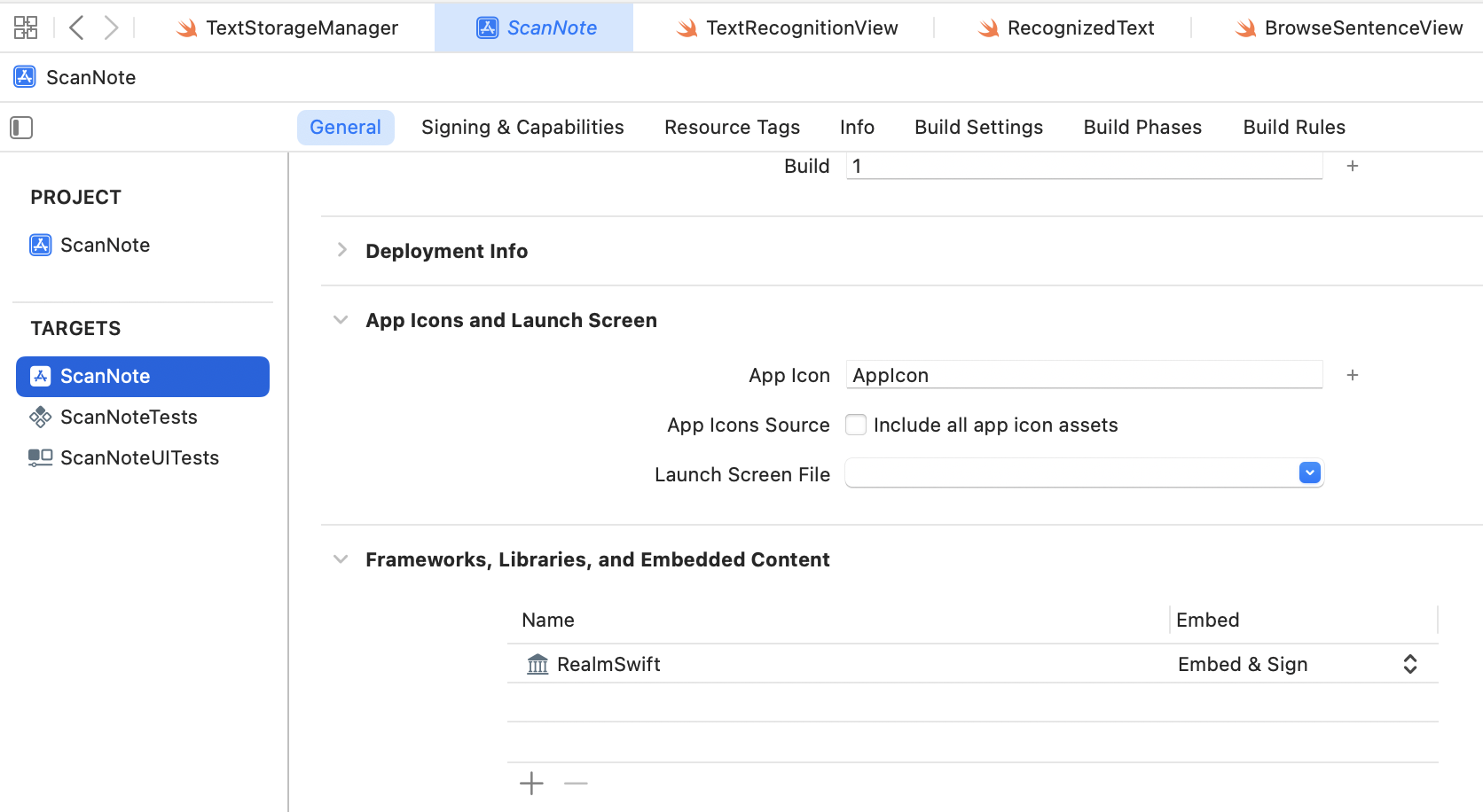Go back in editor history
This screenshot has width=1483, height=812.
[76, 27]
